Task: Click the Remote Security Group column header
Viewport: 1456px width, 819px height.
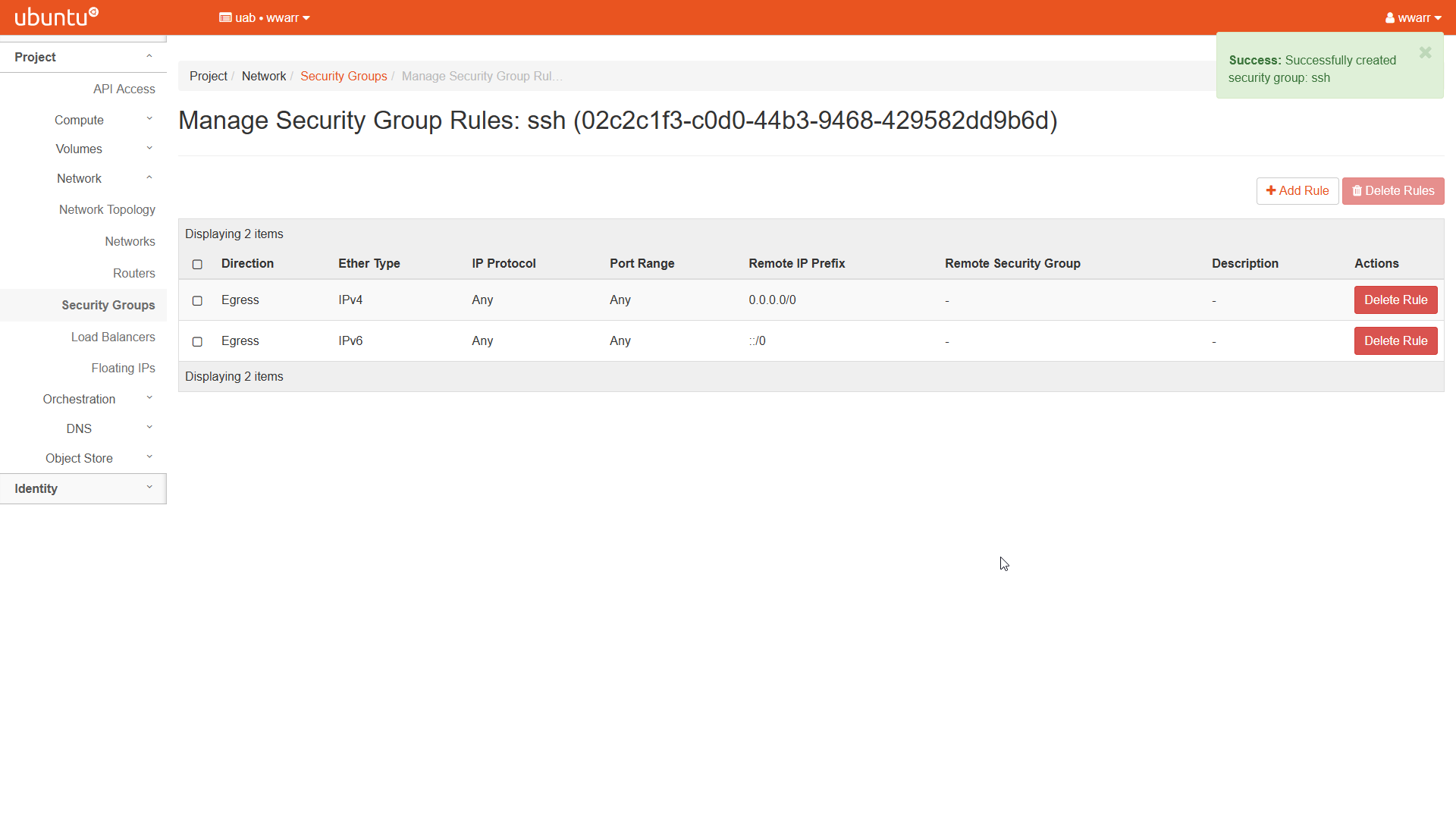Action: pos(1012,263)
